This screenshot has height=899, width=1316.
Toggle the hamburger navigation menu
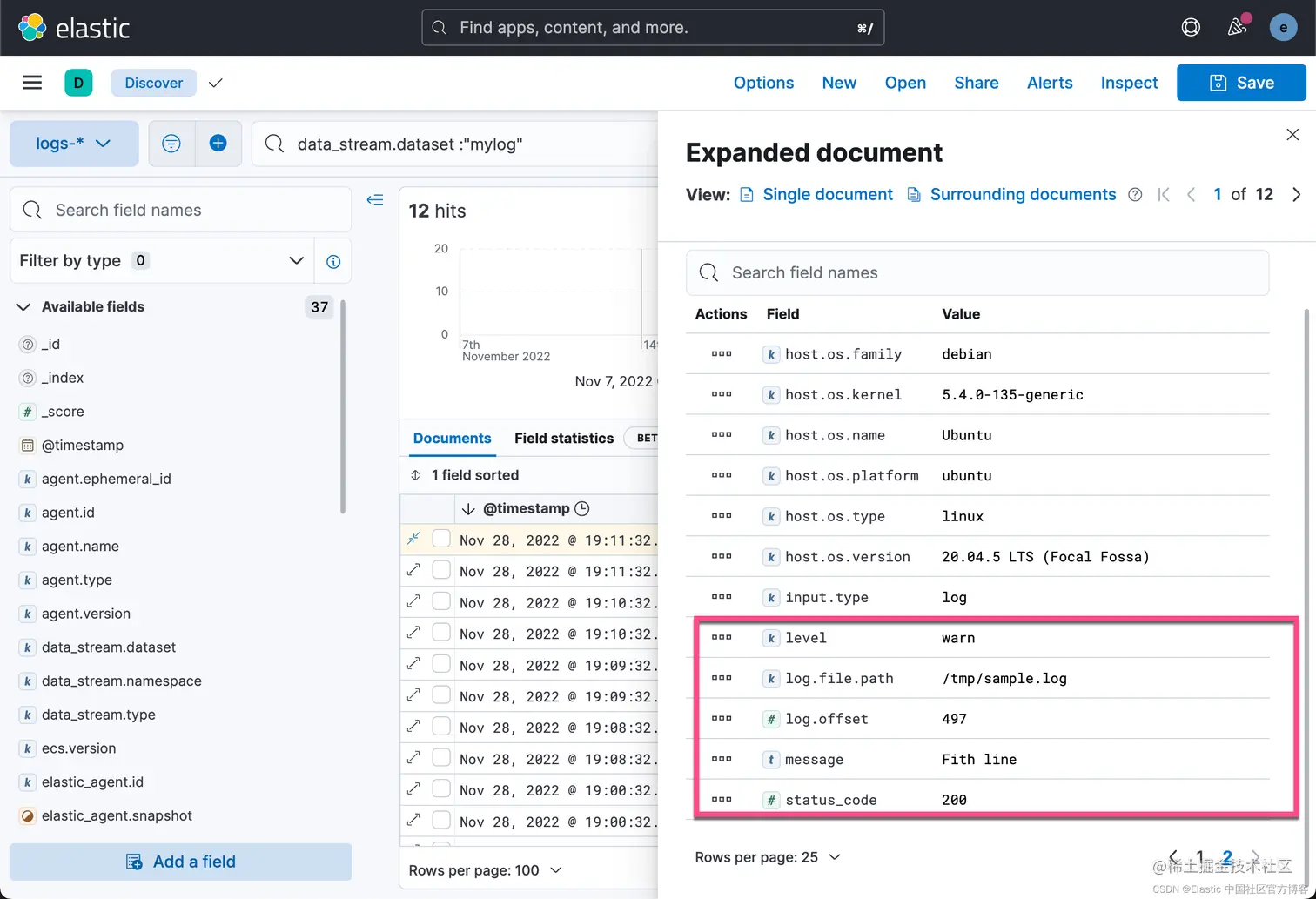(32, 83)
